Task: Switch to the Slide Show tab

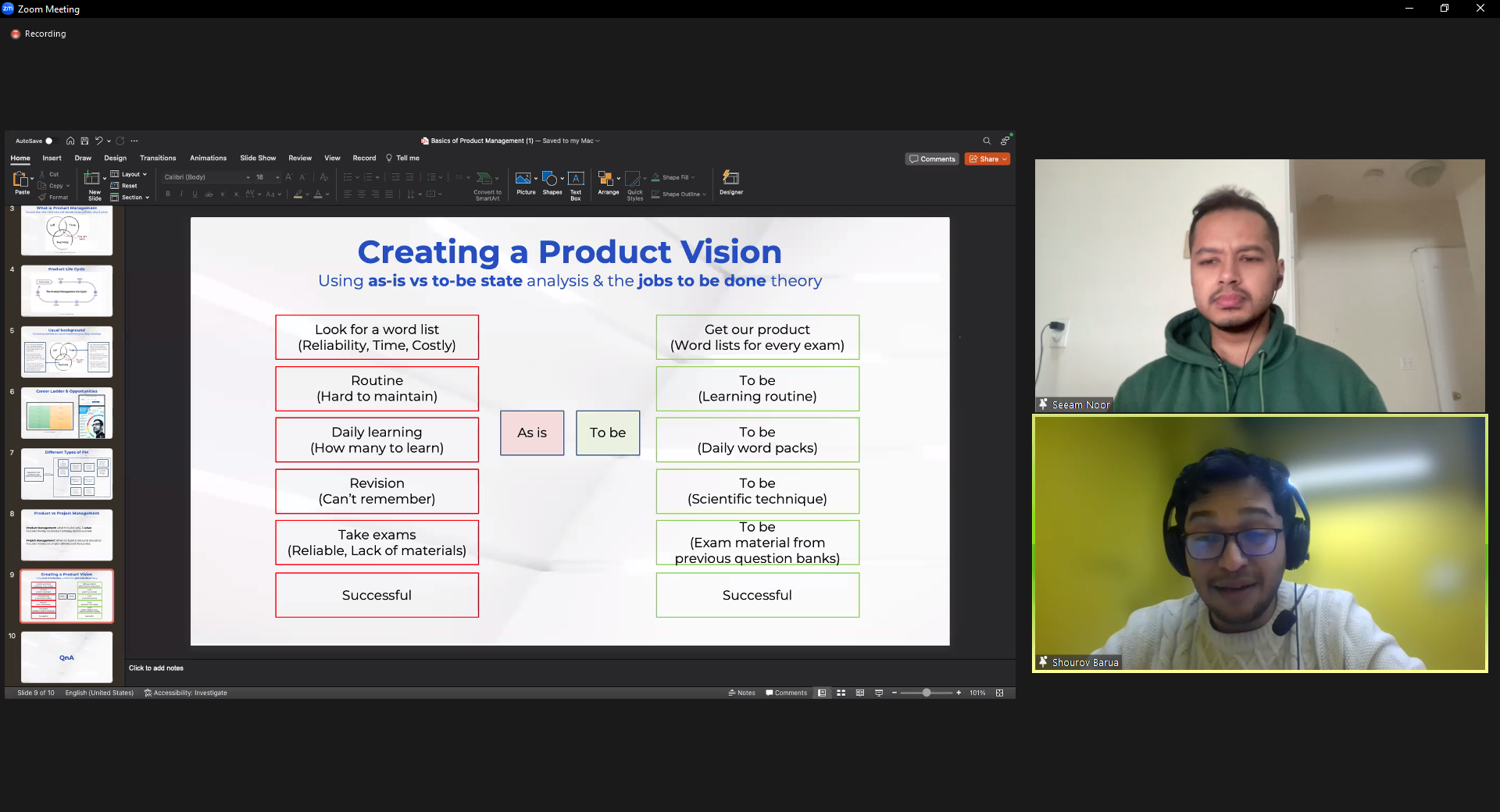Action: [258, 158]
